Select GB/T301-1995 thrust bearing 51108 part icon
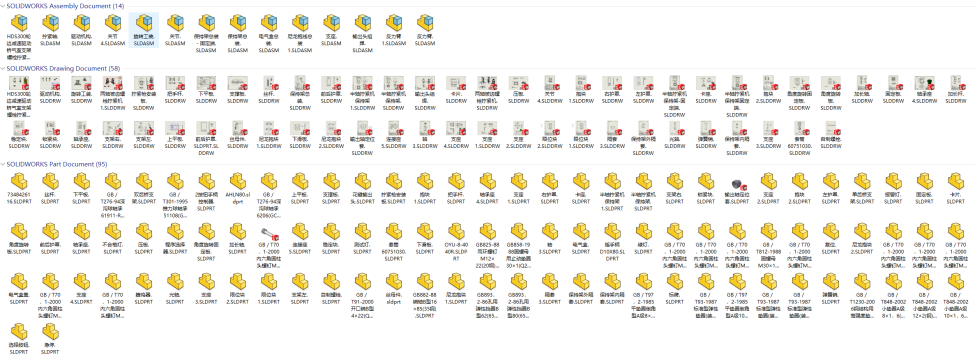The image size is (975, 364). (x=175, y=182)
